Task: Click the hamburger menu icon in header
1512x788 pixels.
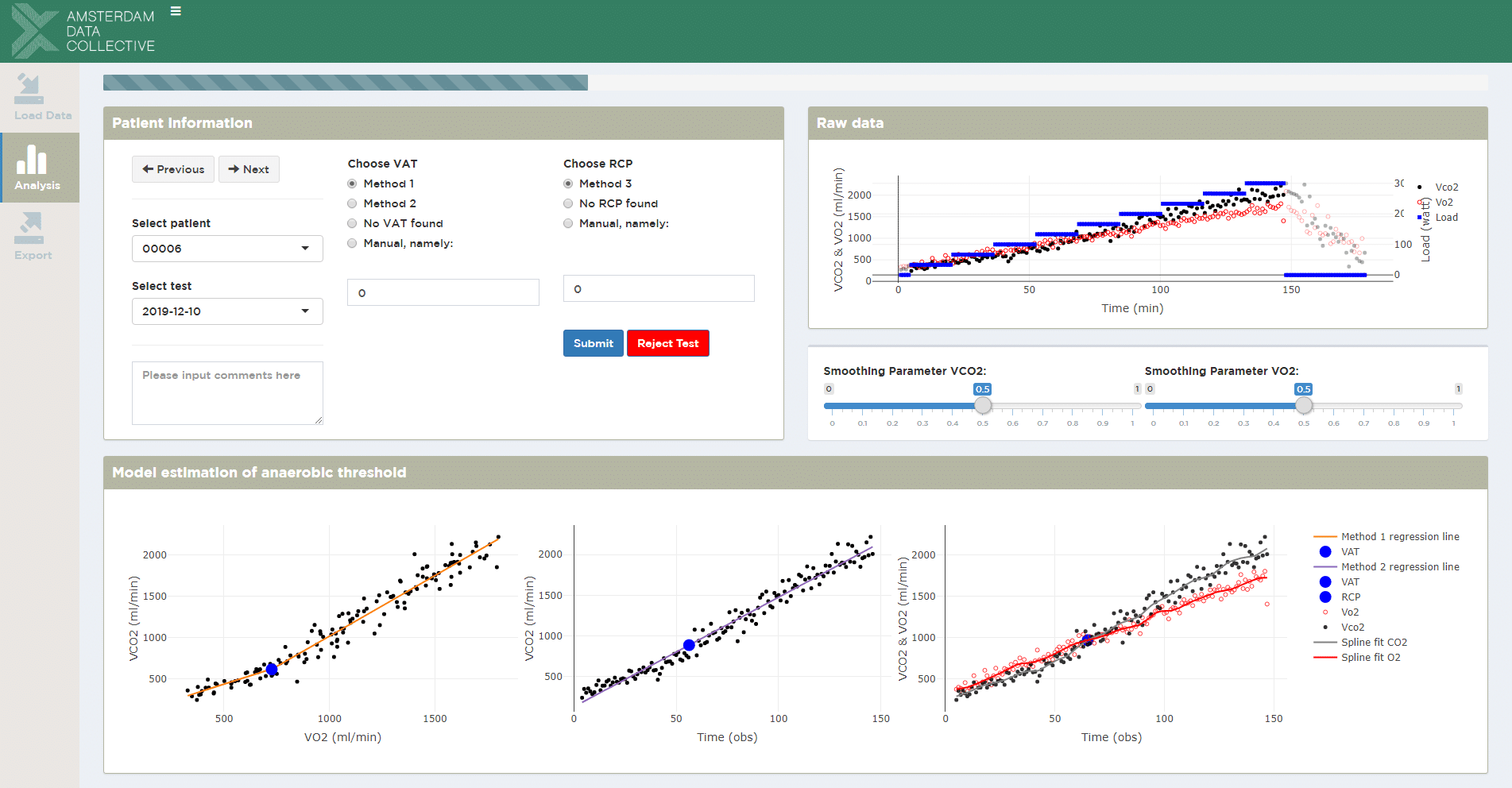Action: coord(176,11)
